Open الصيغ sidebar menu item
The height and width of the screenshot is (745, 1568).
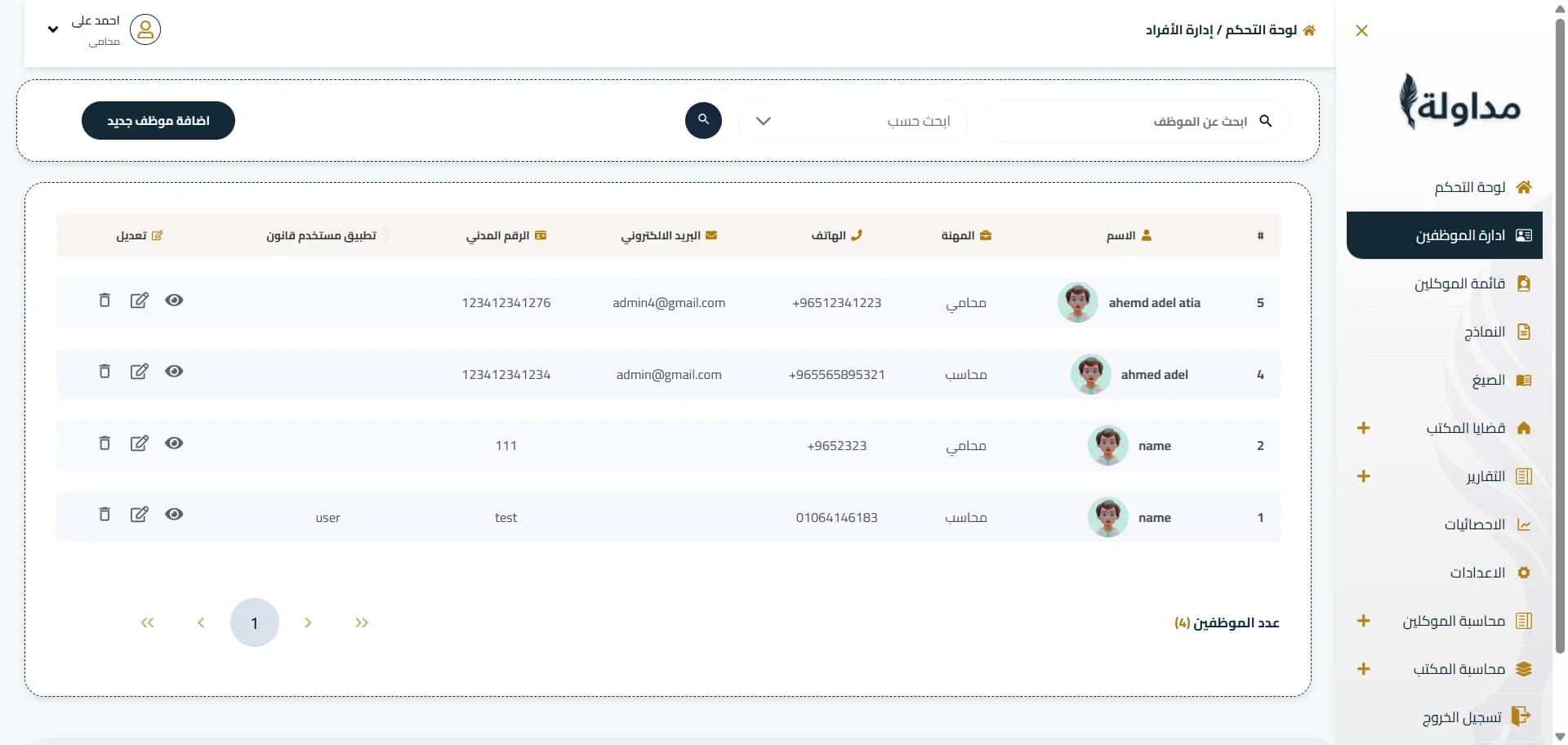click(x=1445, y=380)
